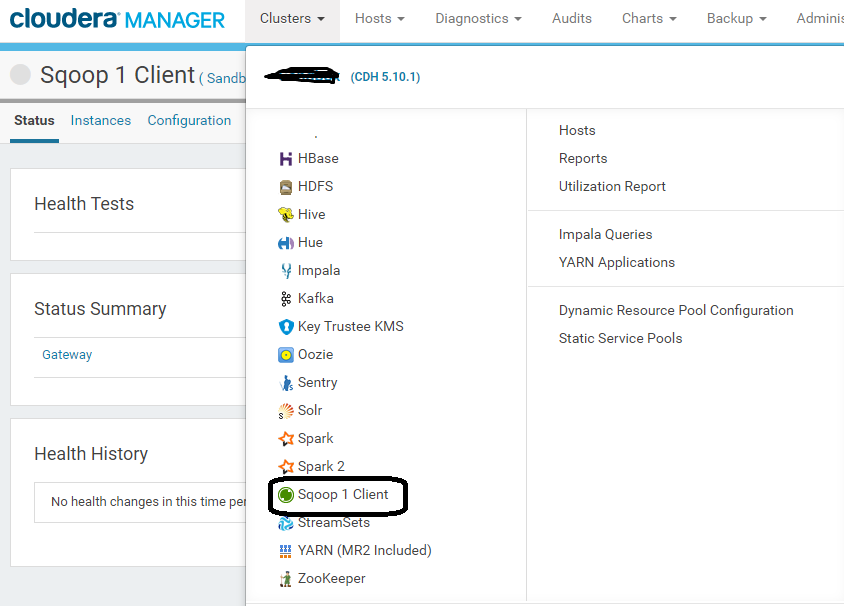Select the Hue service icon
The image size is (844, 606).
[285, 242]
